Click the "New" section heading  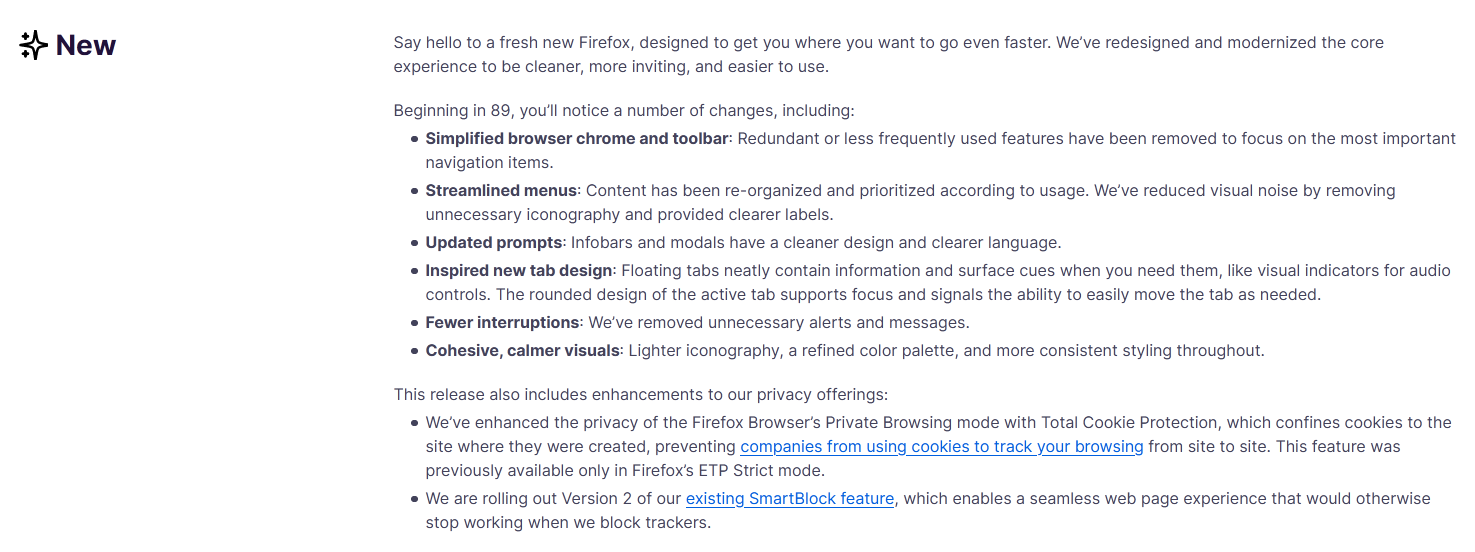pyautogui.click(x=86, y=45)
